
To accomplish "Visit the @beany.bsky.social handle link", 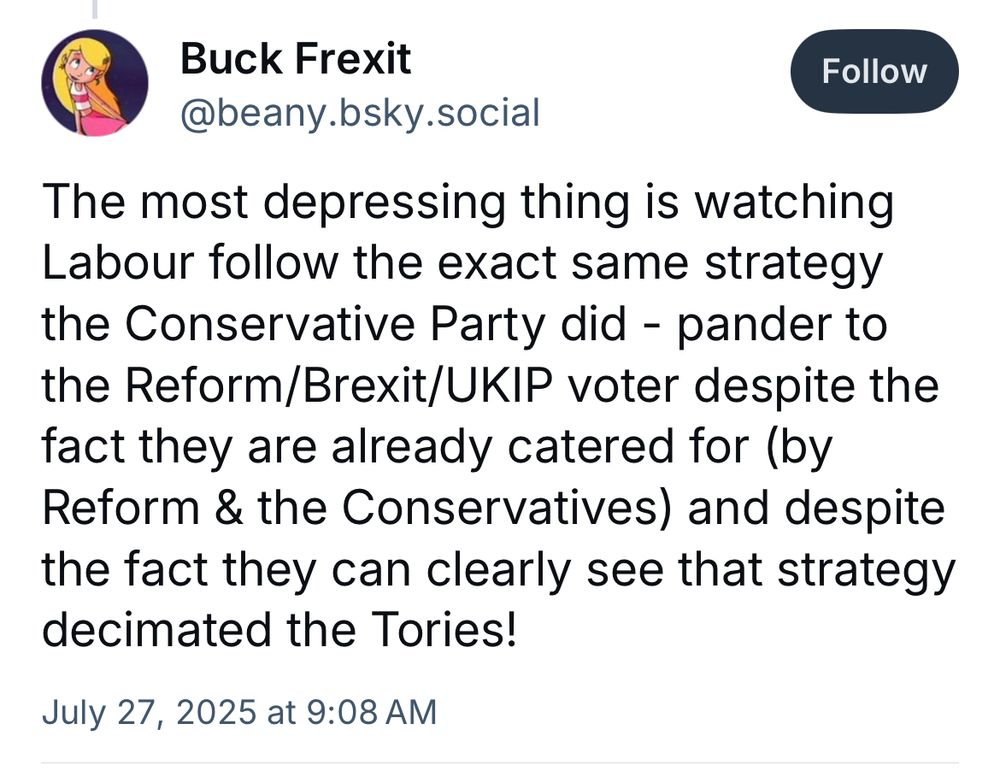I will pos(360,113).
